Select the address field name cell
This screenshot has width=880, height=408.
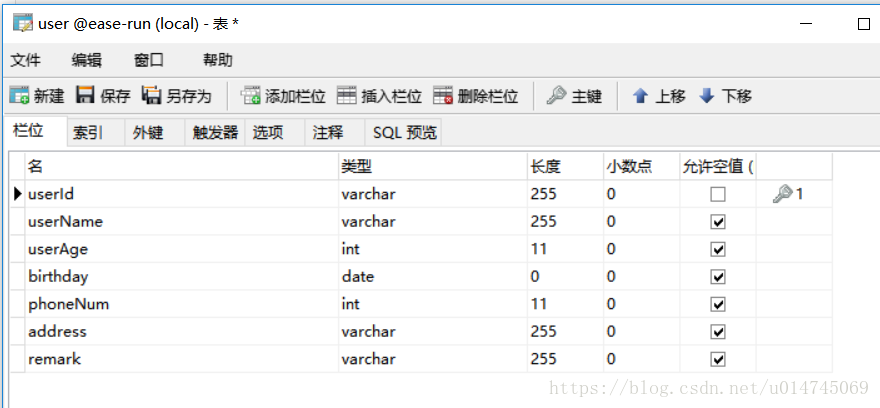(x=182, y=332)
